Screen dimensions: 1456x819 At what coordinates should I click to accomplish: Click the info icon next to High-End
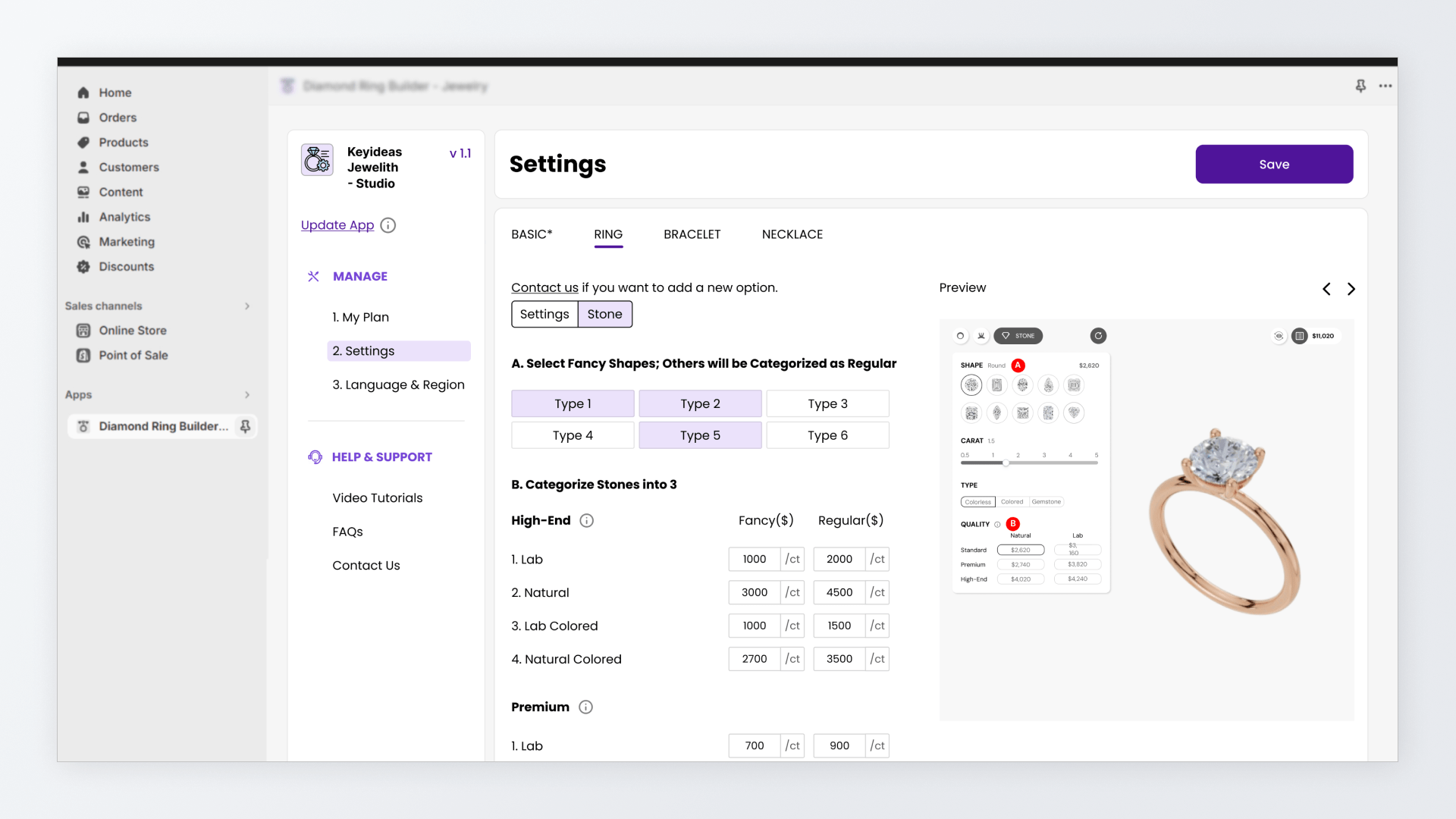586,521
